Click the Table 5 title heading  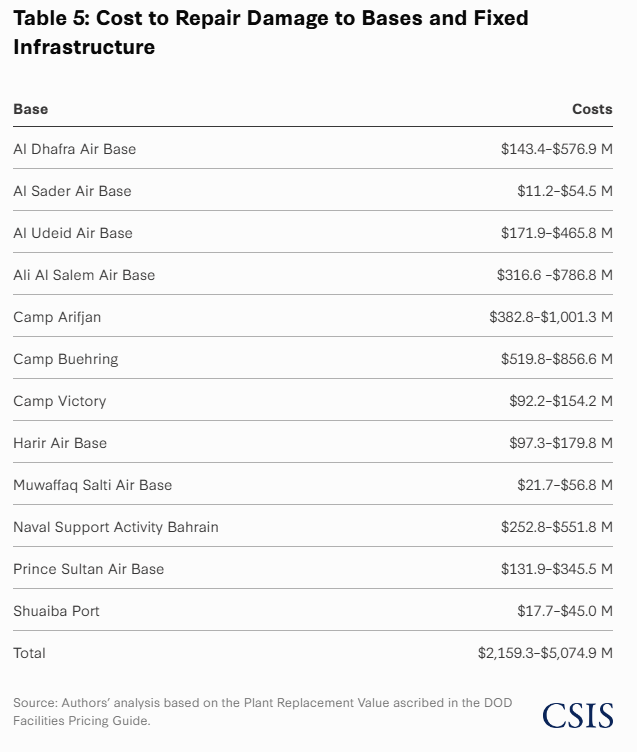coord(271,33)
